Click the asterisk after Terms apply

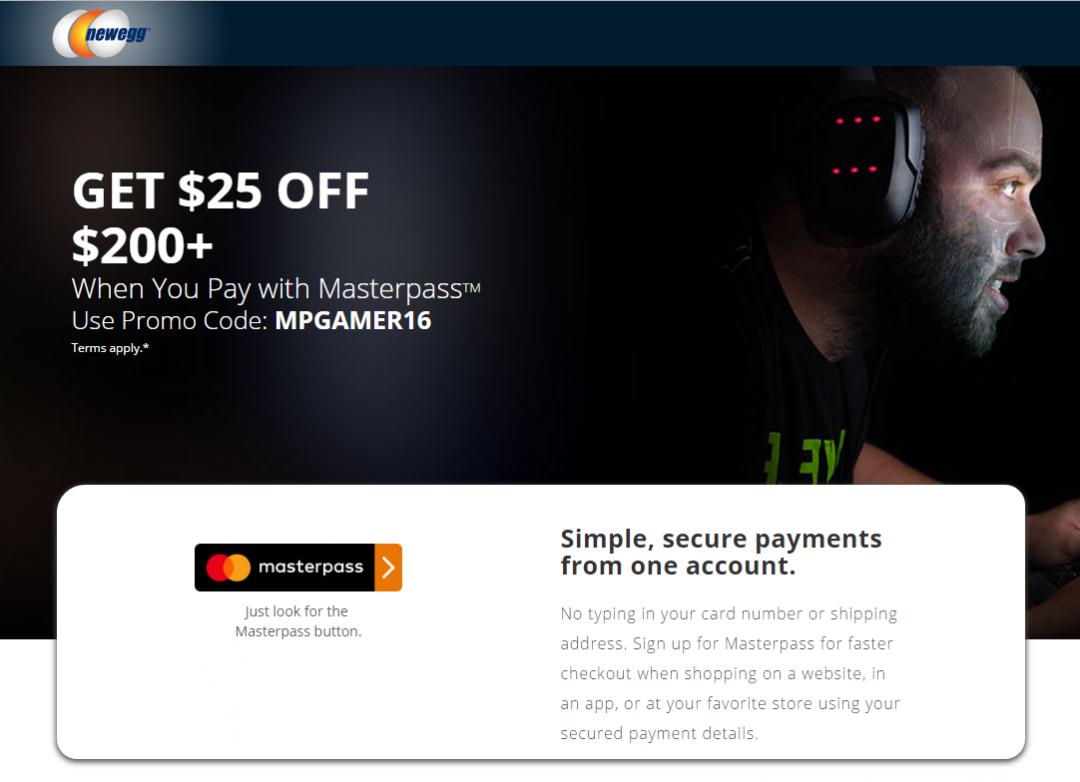(x=146, y=346)
